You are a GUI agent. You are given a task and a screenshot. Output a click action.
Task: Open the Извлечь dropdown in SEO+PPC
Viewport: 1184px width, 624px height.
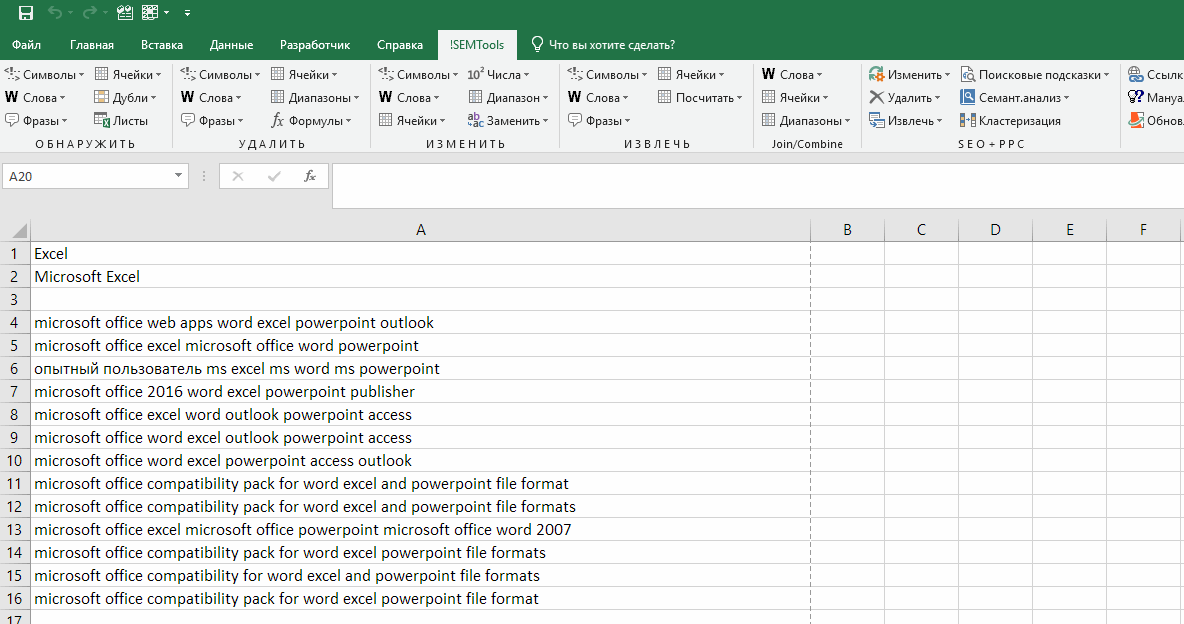coord(905,120)
